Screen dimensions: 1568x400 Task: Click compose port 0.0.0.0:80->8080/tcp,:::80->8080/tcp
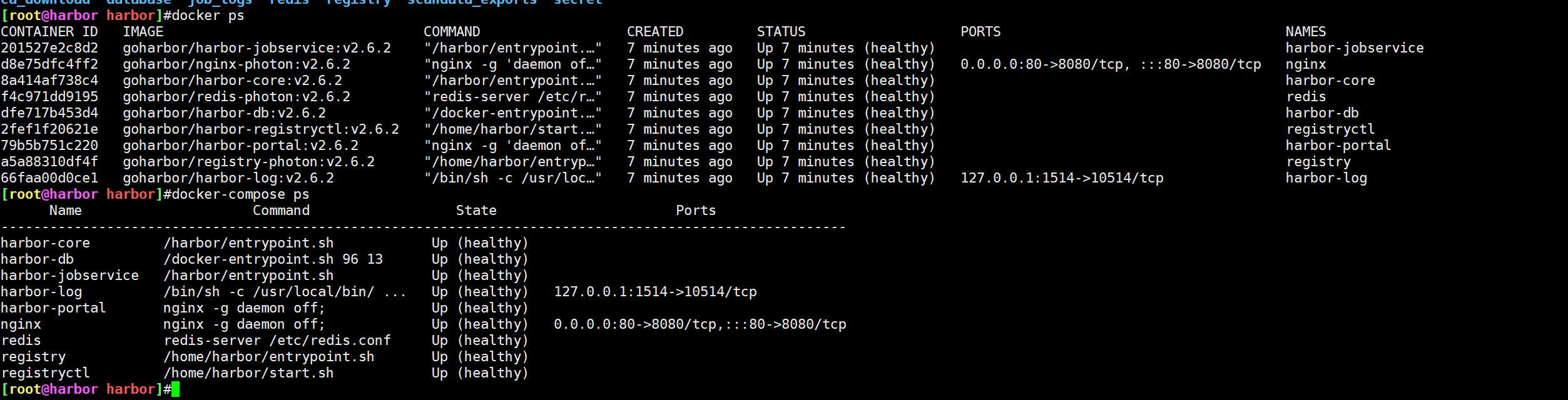tap(700, 324)
